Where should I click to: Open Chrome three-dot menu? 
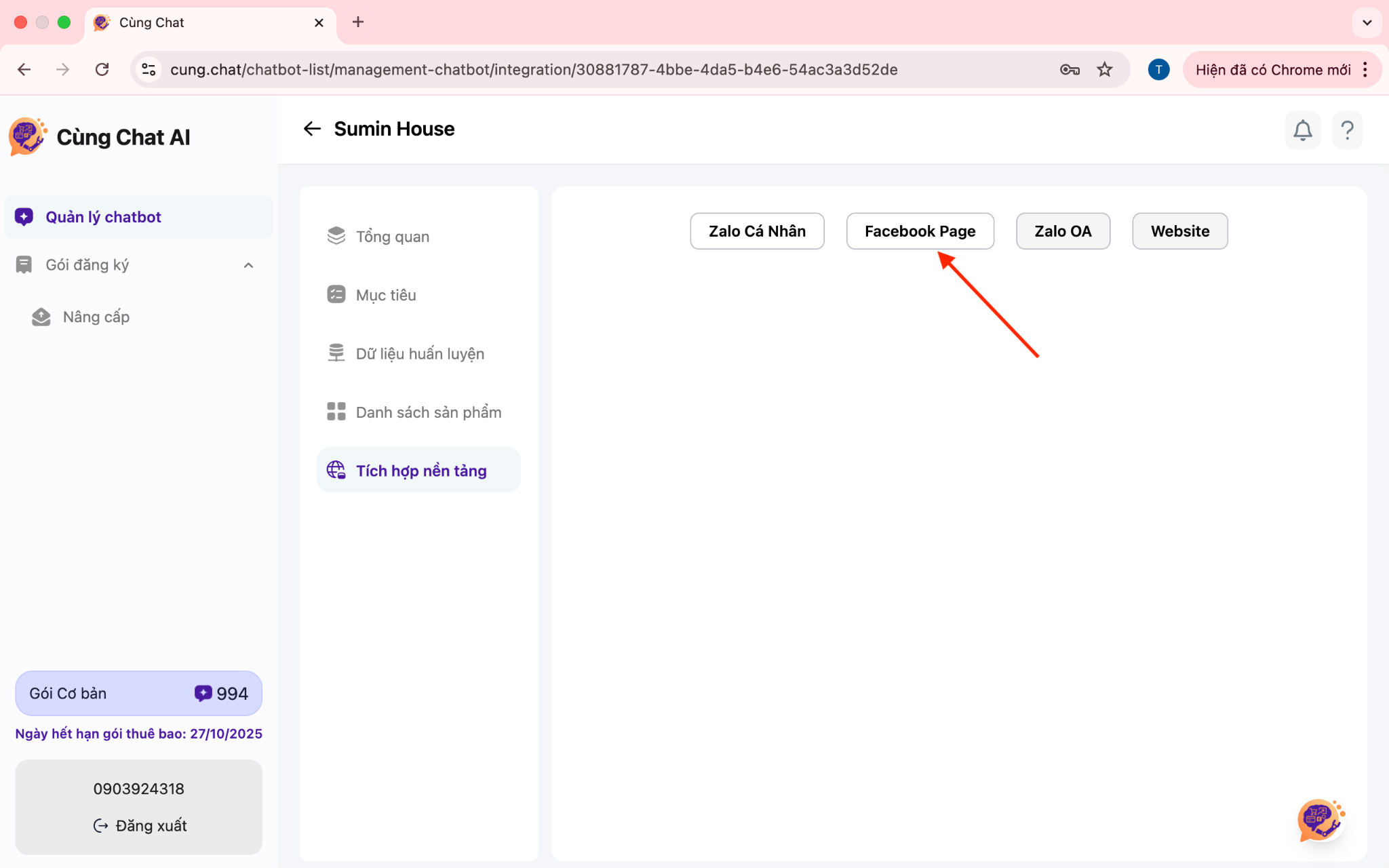point(1365,69)
